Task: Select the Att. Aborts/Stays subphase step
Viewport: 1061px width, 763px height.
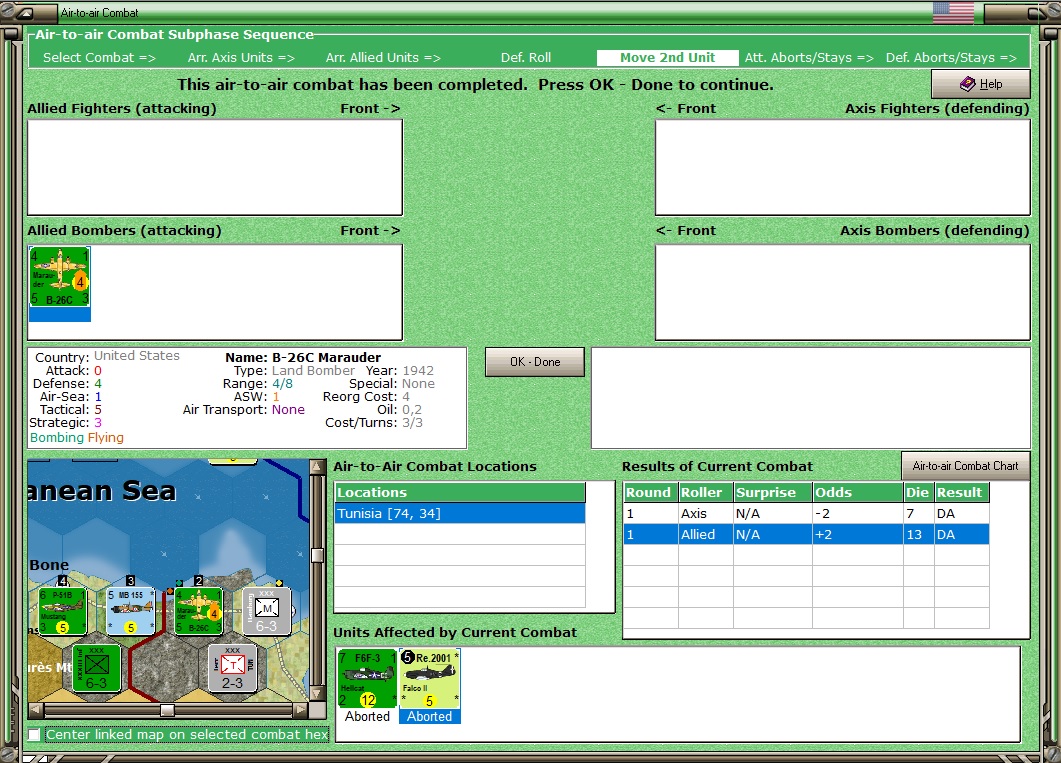Action: coord(809,57)
